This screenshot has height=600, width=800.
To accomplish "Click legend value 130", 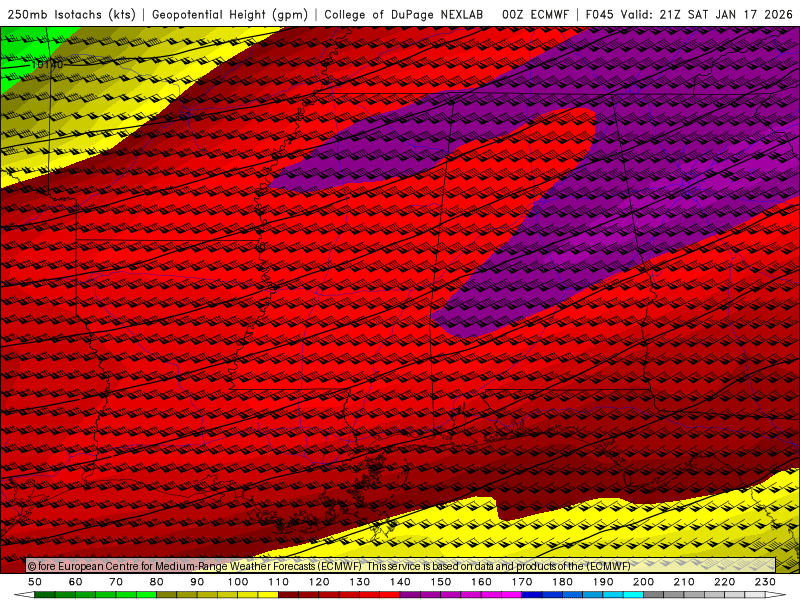I will click(360, 582).
